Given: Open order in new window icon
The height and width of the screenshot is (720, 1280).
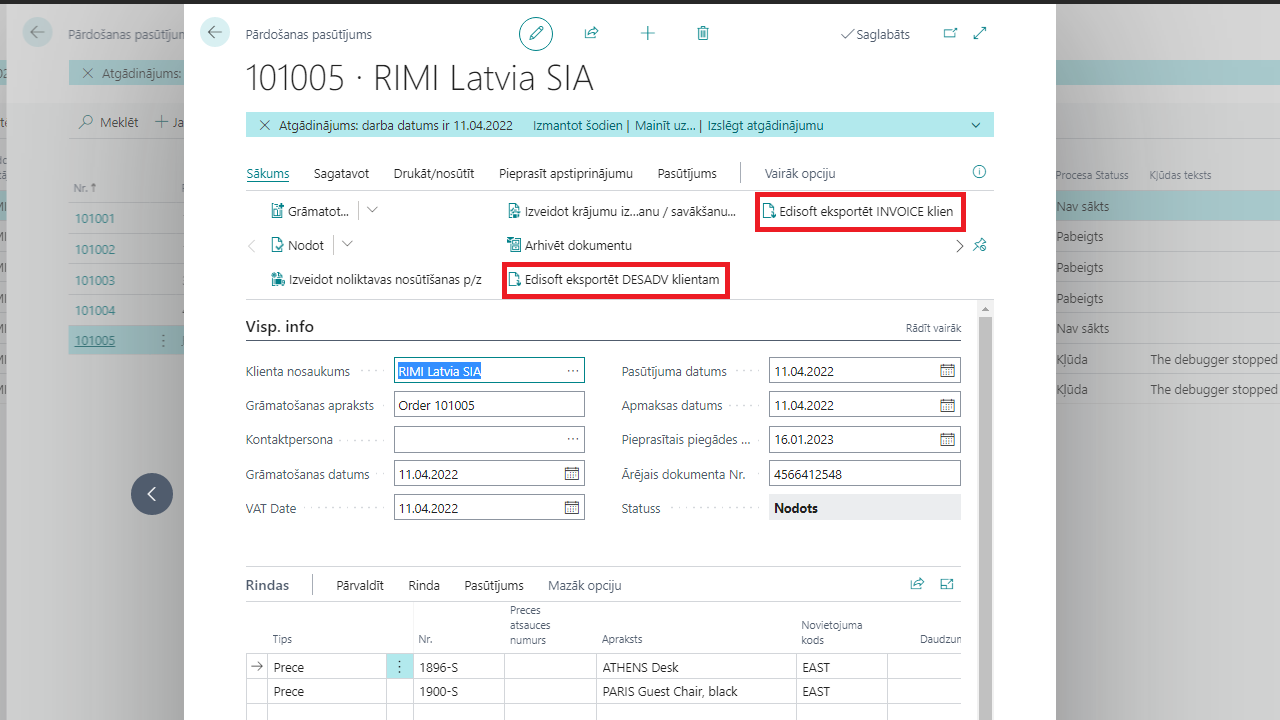Looking at the screenshot, I should [950, 33].
